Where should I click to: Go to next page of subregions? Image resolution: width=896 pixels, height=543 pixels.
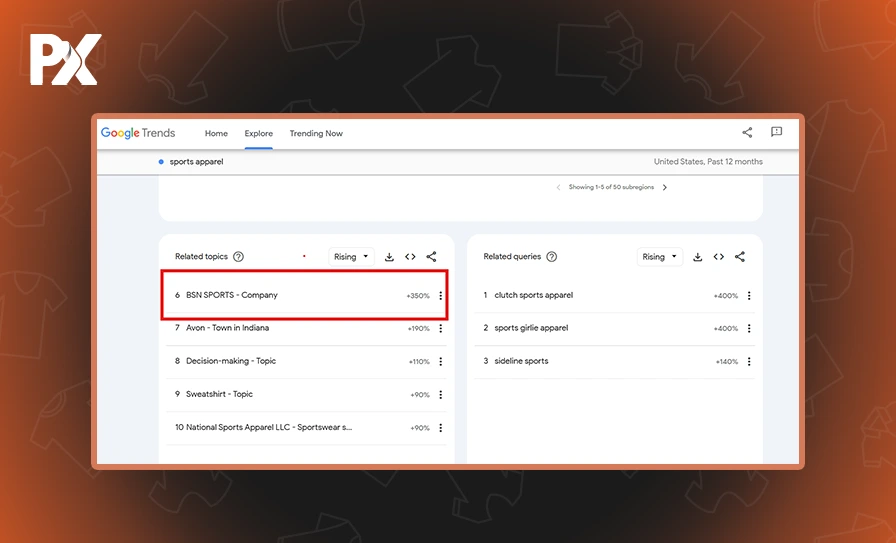tap(665, 187)
